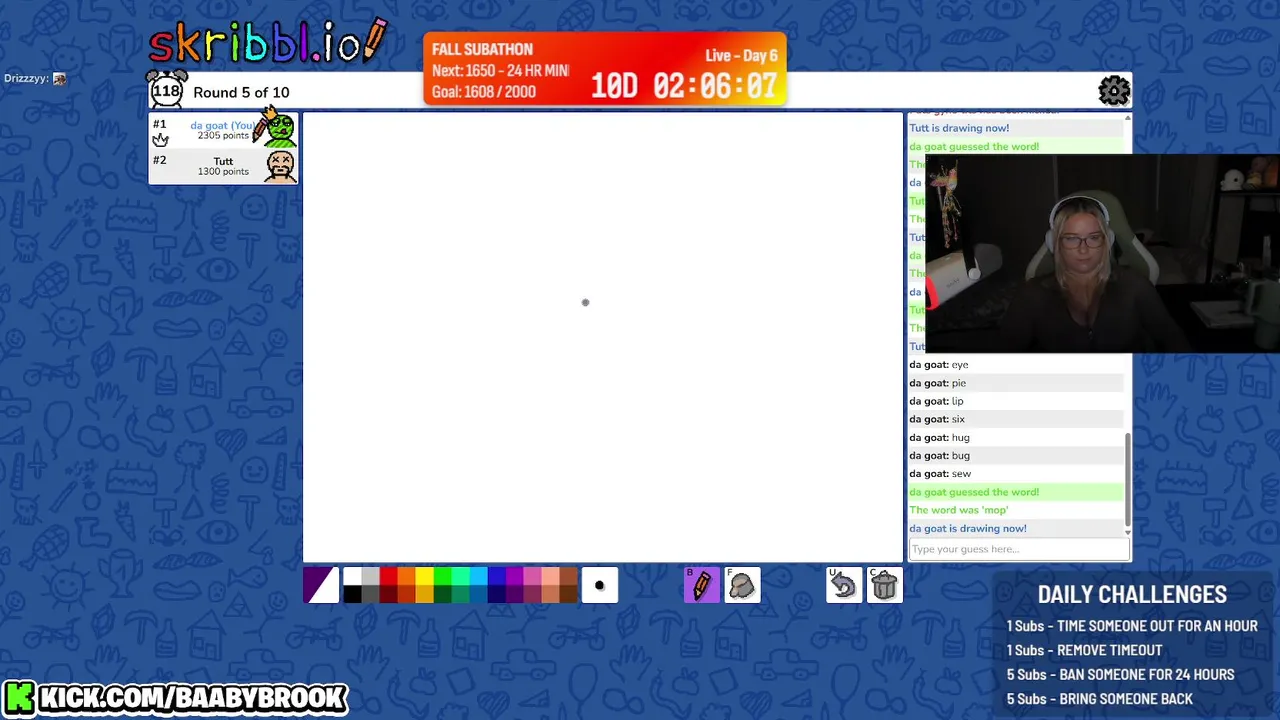This screenshot has width=1280, height=720.
Task: Click the streamer webcam overlay
Action: [1102, 253]
